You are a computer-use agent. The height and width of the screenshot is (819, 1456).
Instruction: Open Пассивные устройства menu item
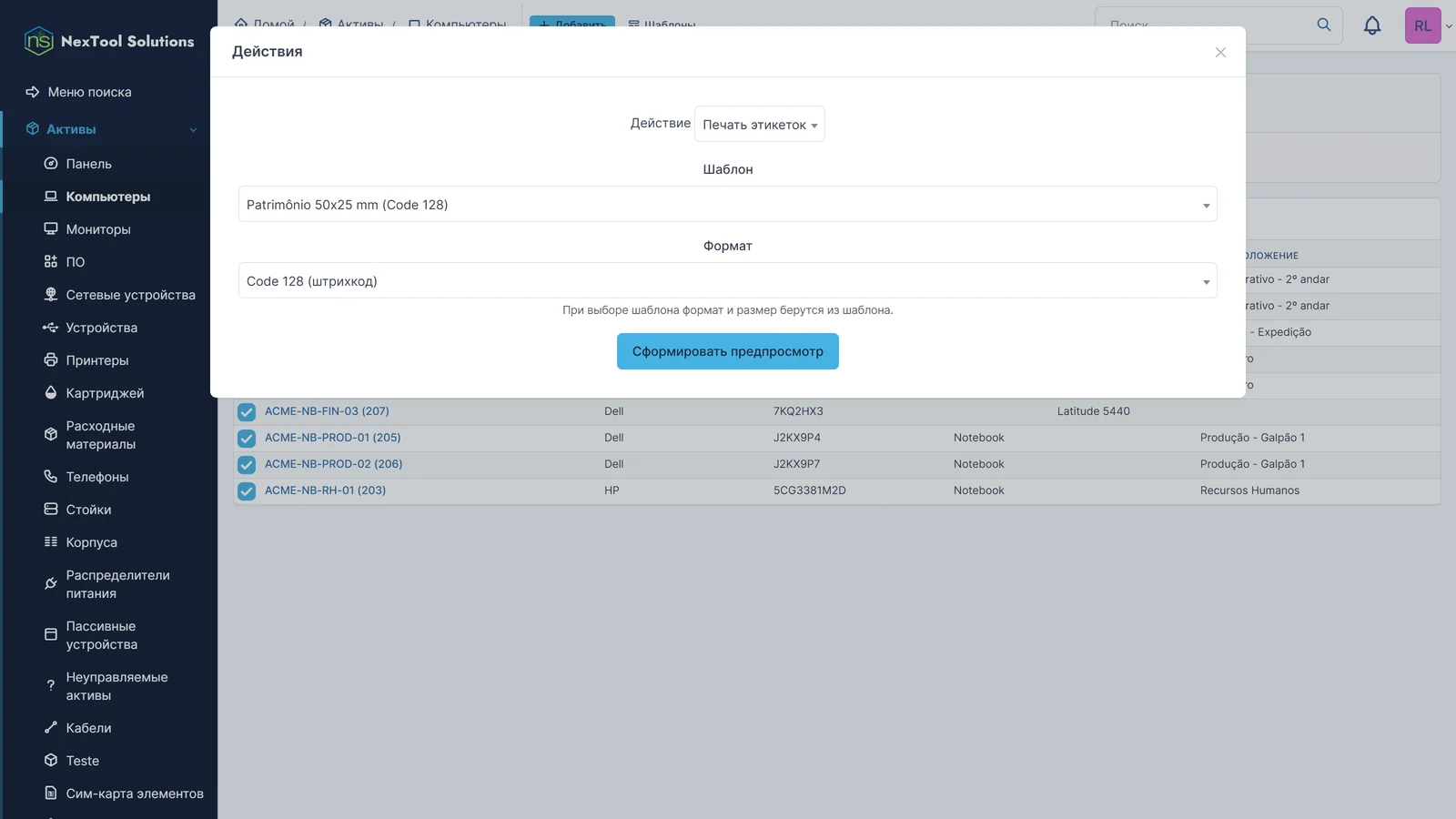[101, 635]
